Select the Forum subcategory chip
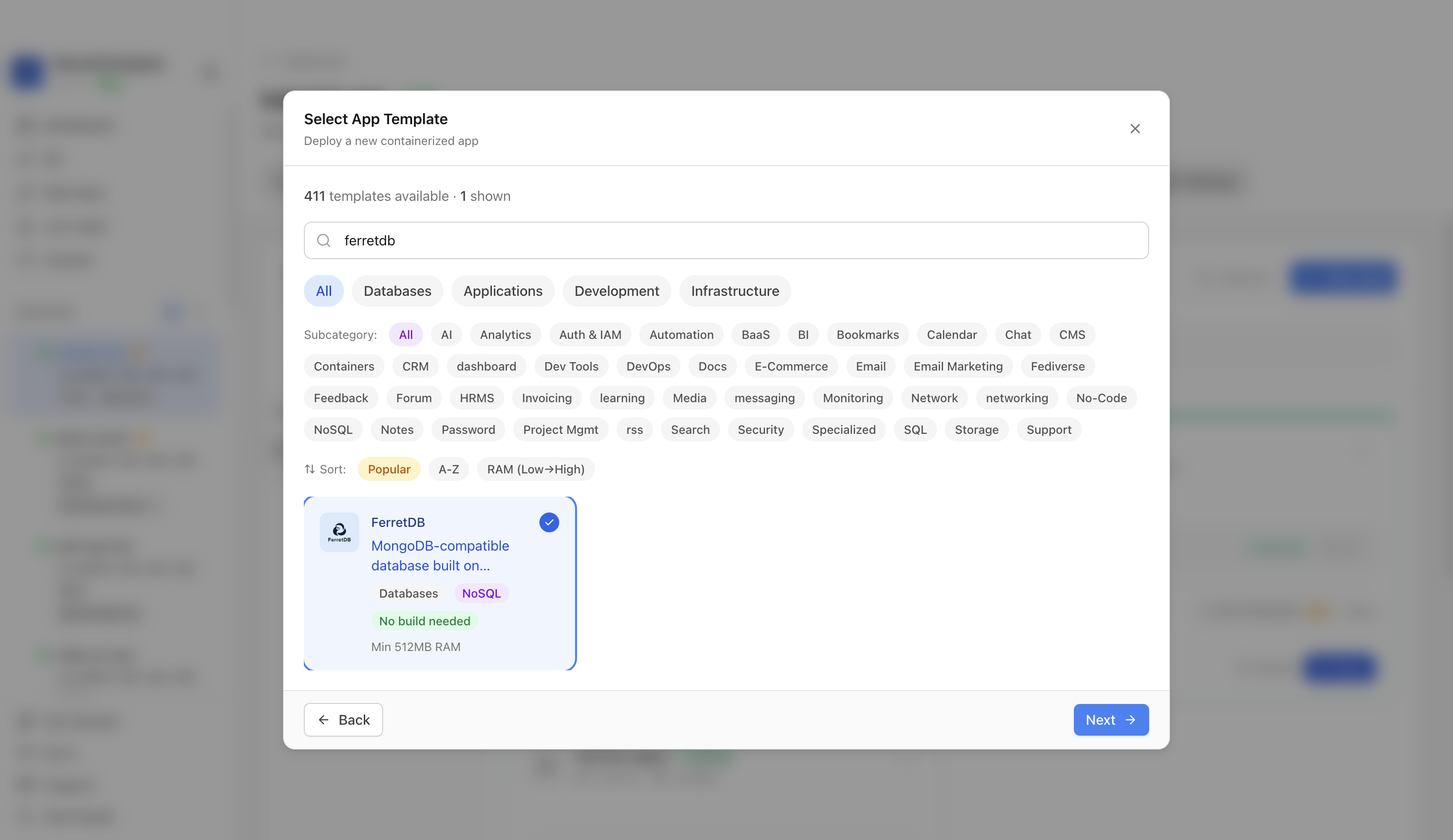This screenshot has height=840, width=1453. pos(413,398)
